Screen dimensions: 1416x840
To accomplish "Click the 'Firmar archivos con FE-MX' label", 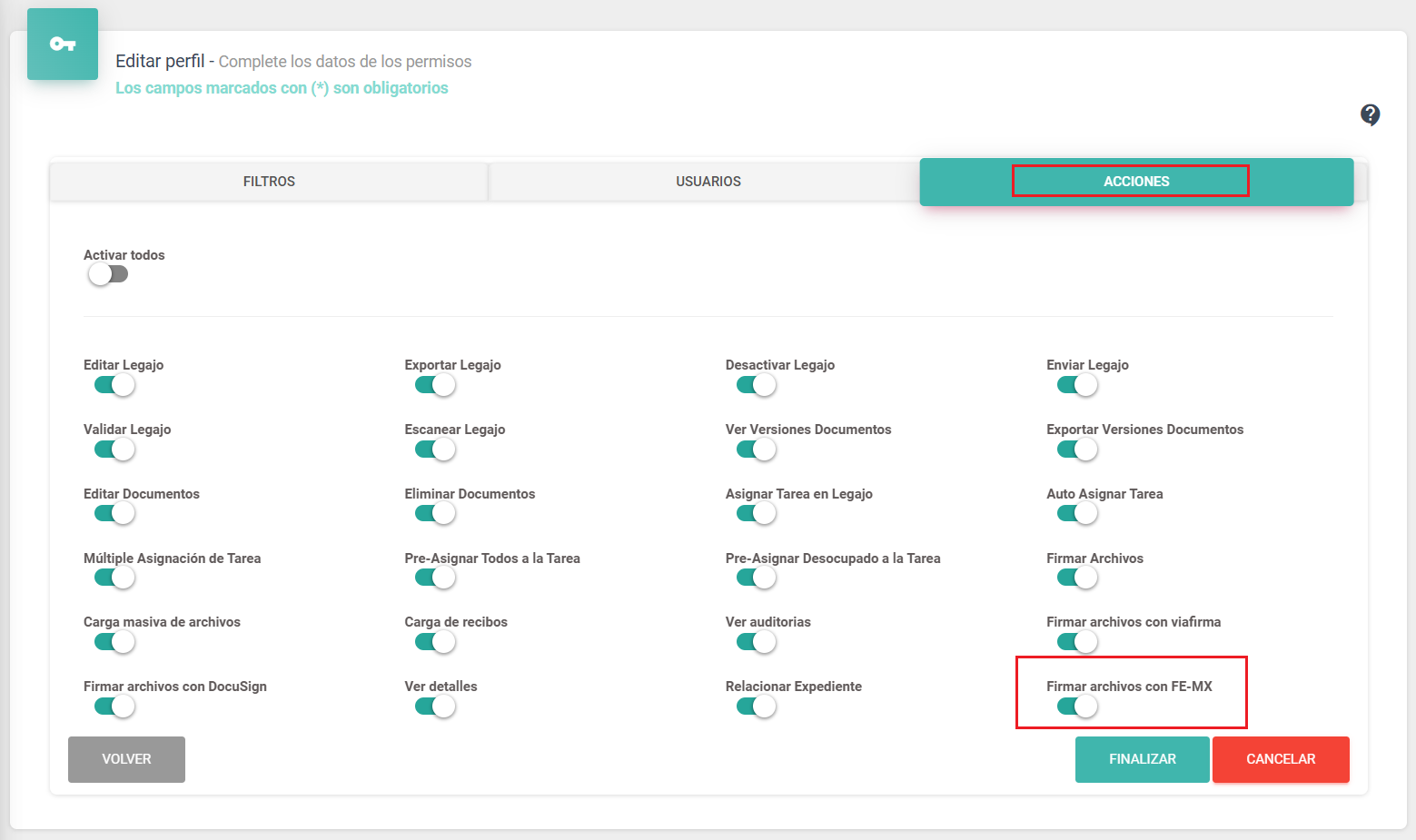I will pyautogui.click(x=1129, y=687).
